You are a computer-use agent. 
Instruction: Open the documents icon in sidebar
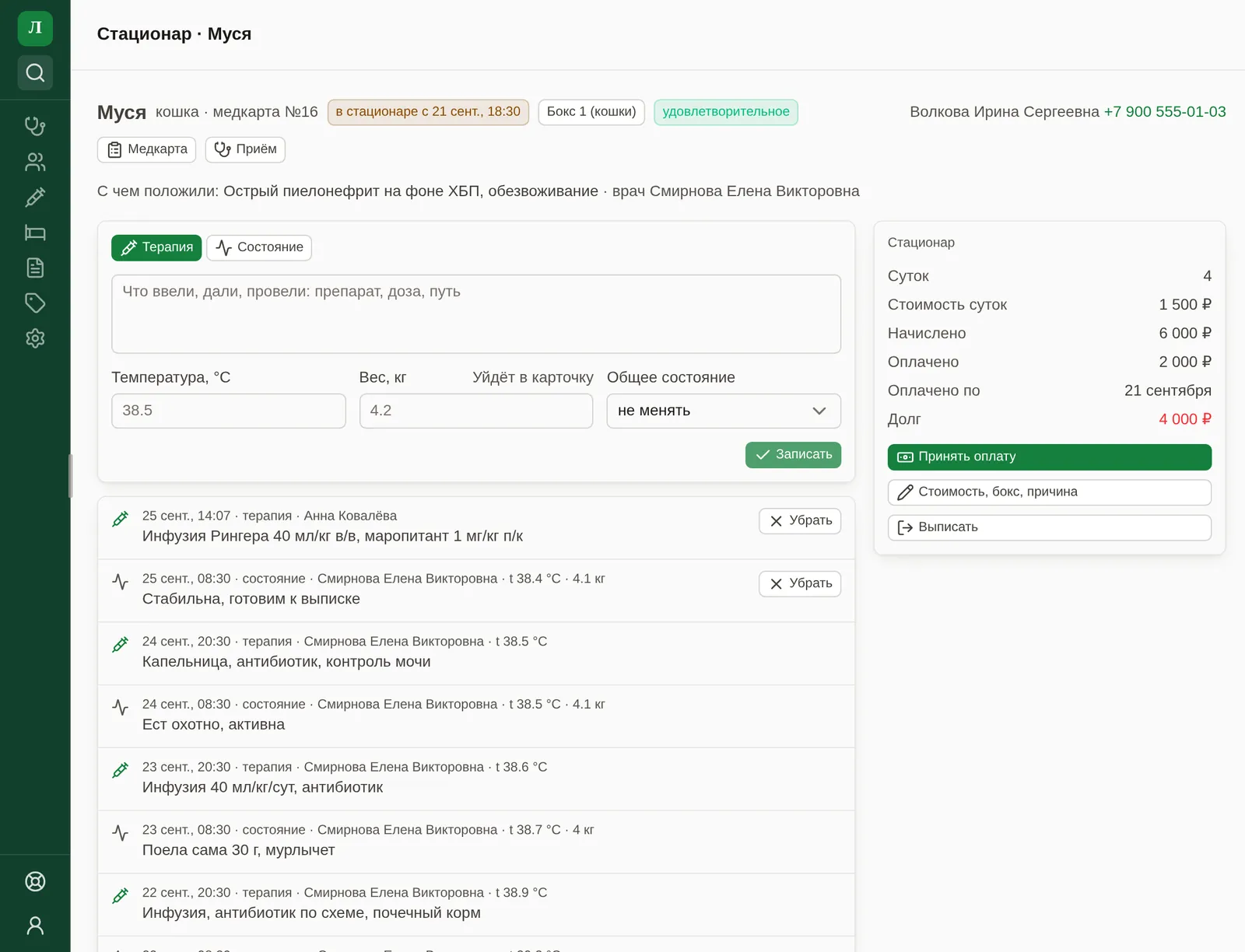click(35, 268)
